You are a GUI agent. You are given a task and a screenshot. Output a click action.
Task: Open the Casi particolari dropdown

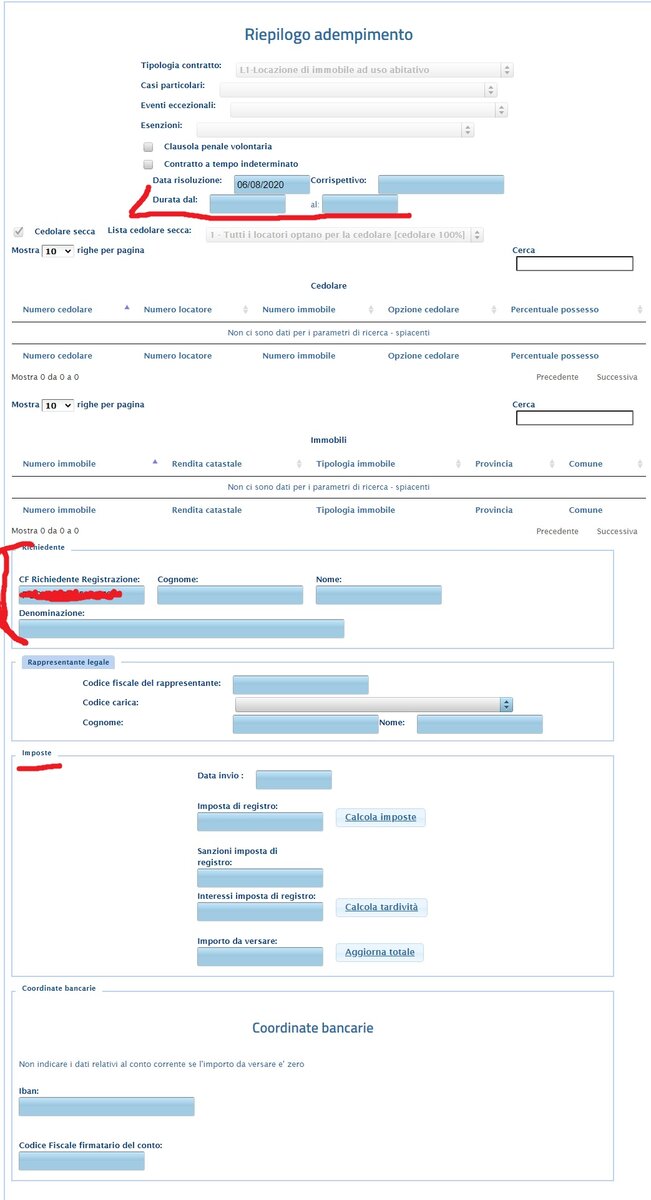(x=358, y=90)
